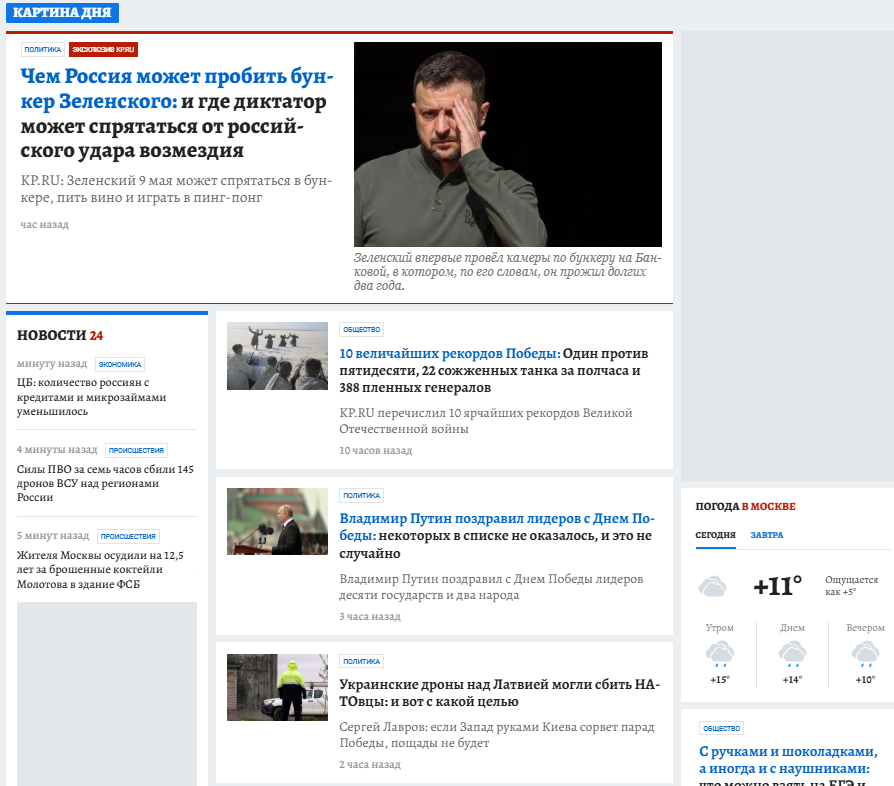Click the Эксклюзив KP.RU red tag
The height and width of the screenshot is (786, 894).
point(103,50)
